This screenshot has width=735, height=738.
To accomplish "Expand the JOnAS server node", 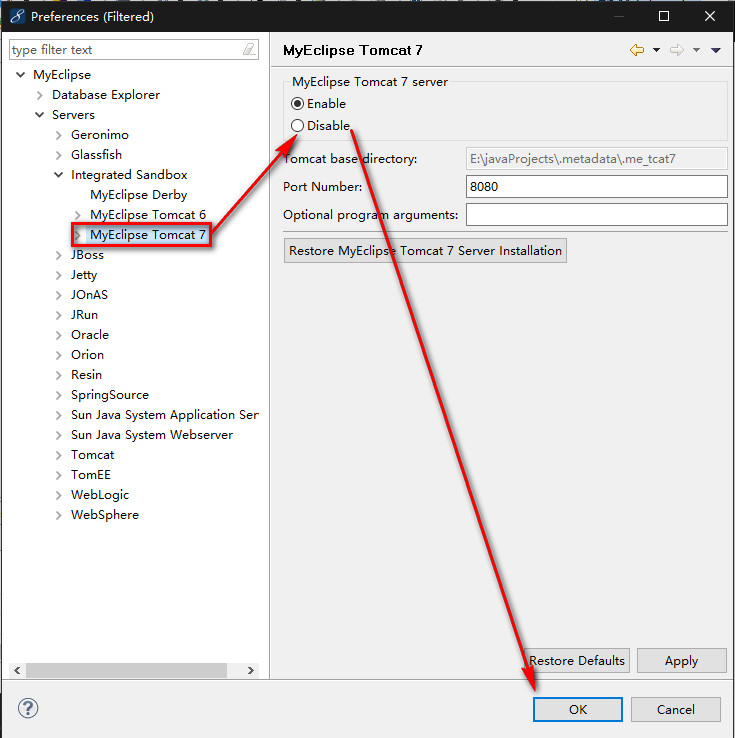I will [x=58, y=295].
